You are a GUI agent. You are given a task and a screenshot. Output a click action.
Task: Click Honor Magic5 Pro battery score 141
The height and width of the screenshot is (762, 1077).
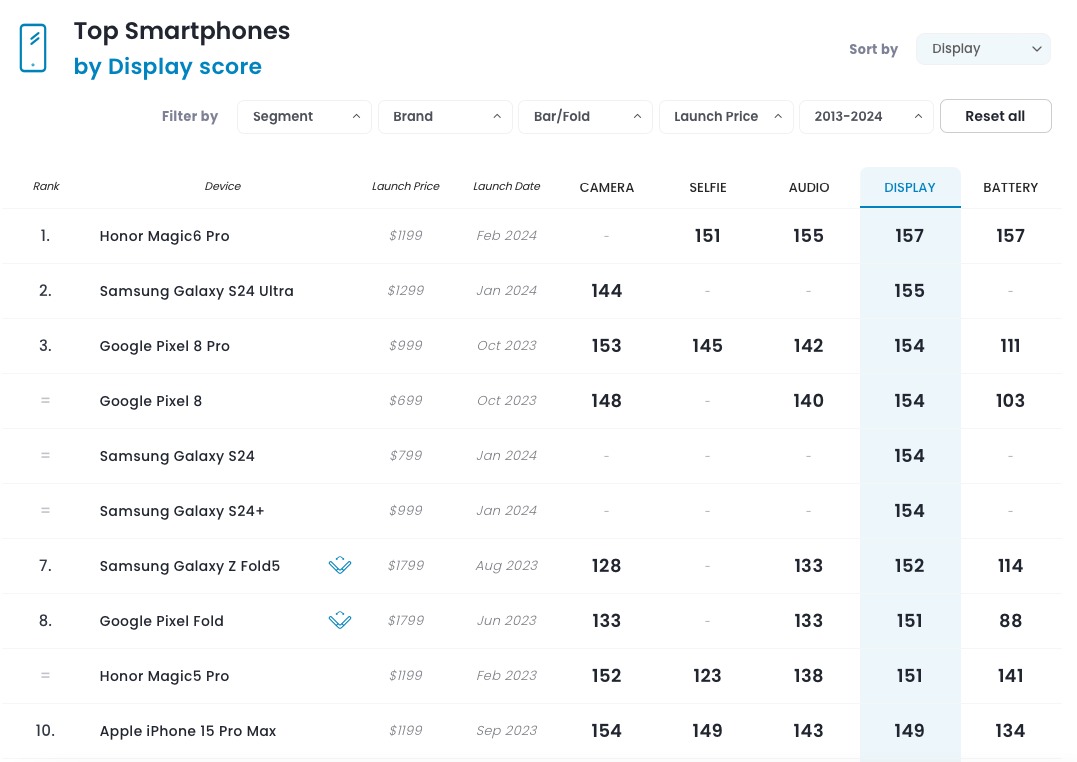pyautogui.click(x=1010, y=675)
